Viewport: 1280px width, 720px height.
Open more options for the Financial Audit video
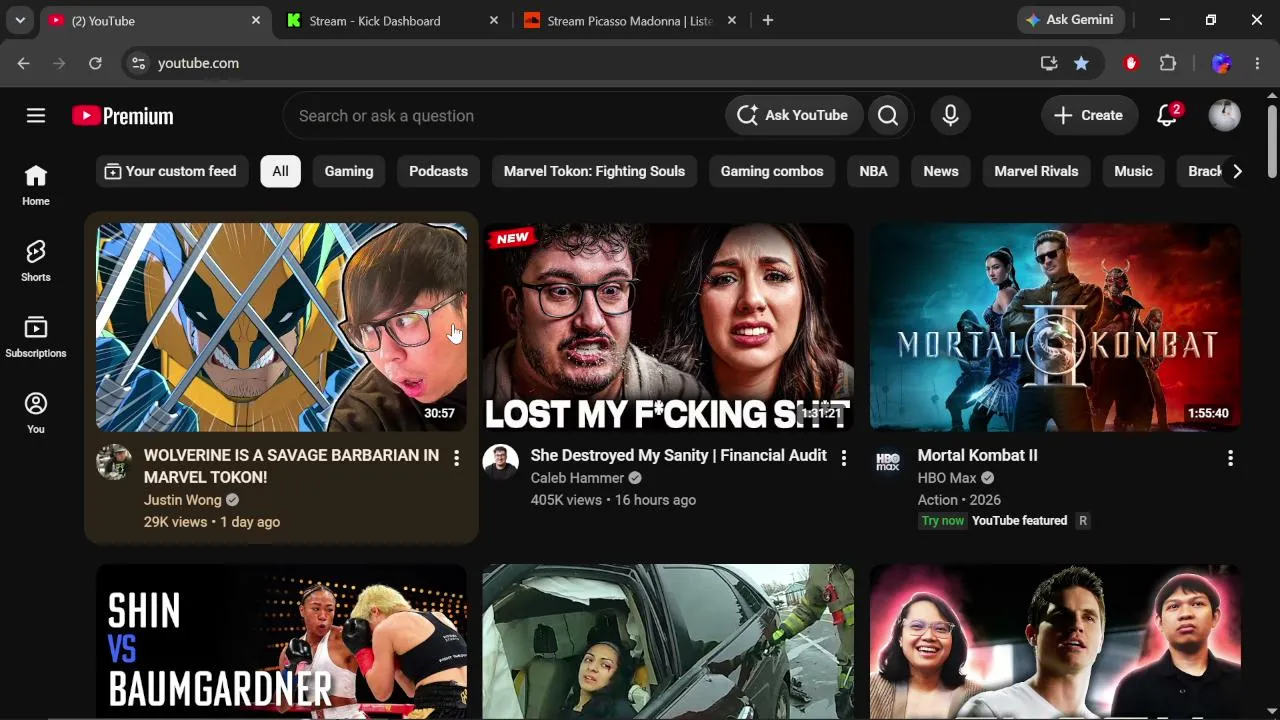(x=843, y=458)
